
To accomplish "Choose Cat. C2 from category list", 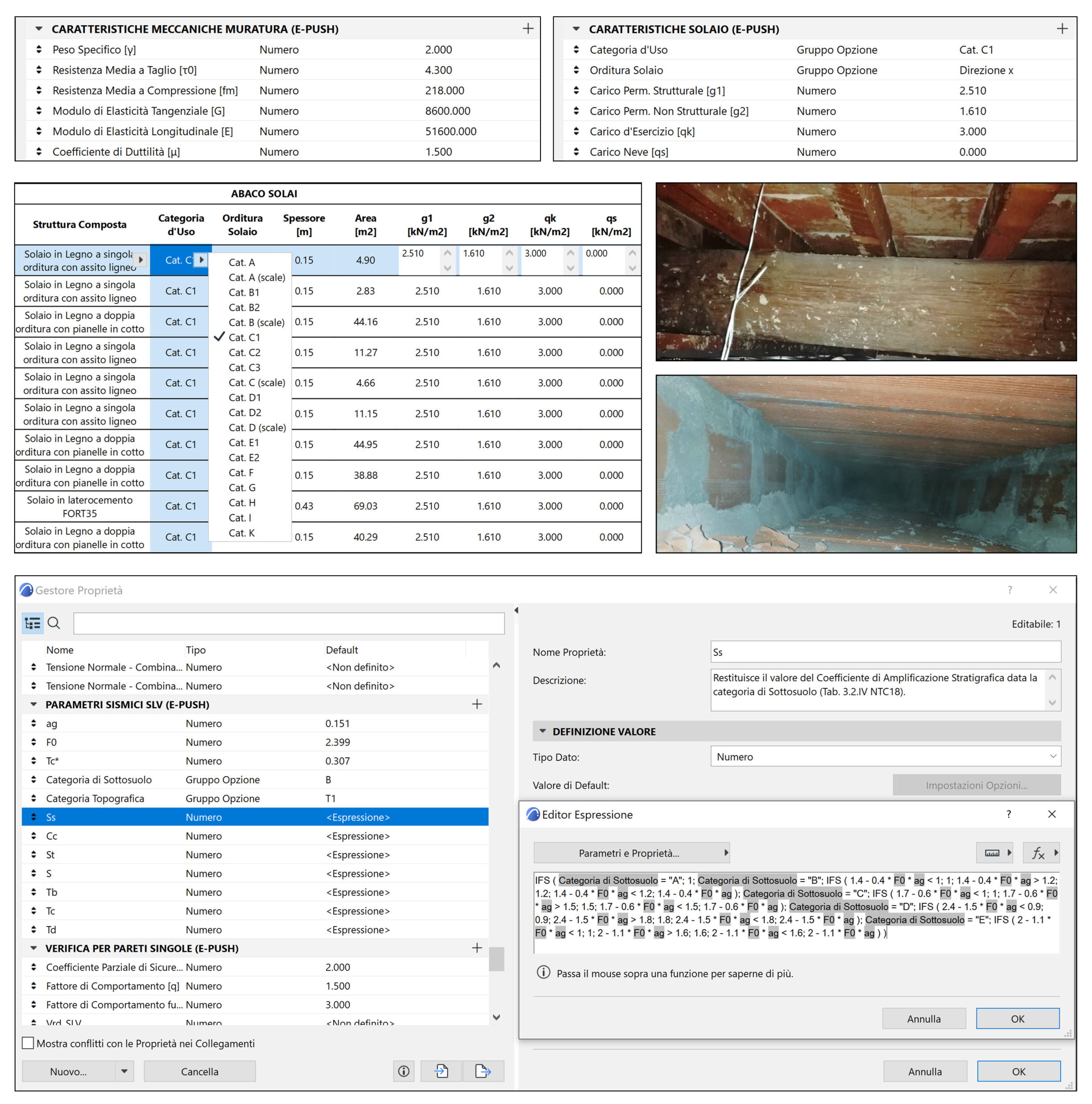I will tap(244, 353).
